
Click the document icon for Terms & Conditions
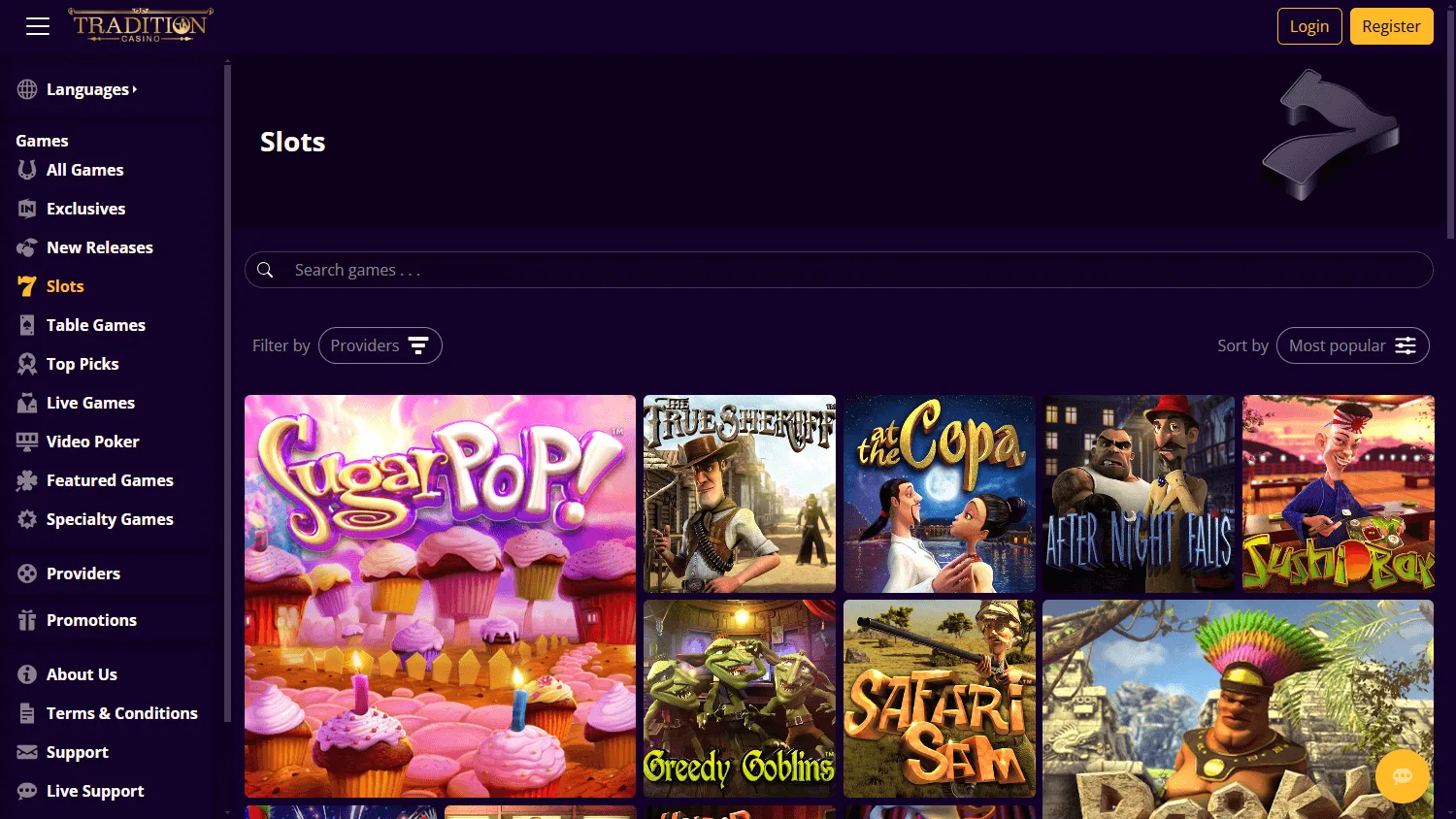click(x=27, y=713)
